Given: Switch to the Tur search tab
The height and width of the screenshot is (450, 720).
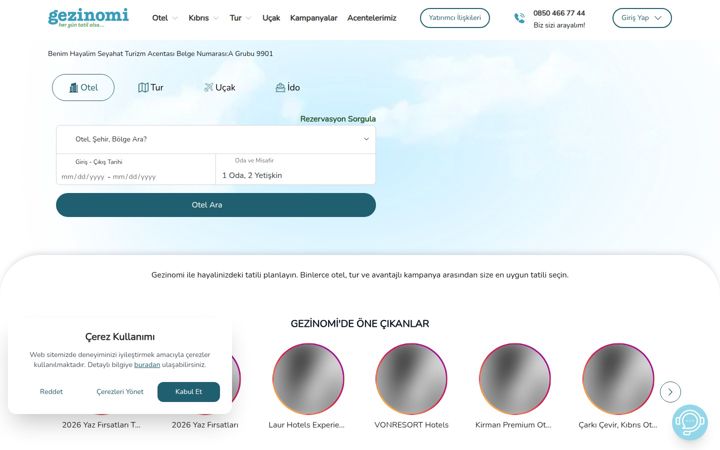Looking at the screenshot, I should [151, 88].
